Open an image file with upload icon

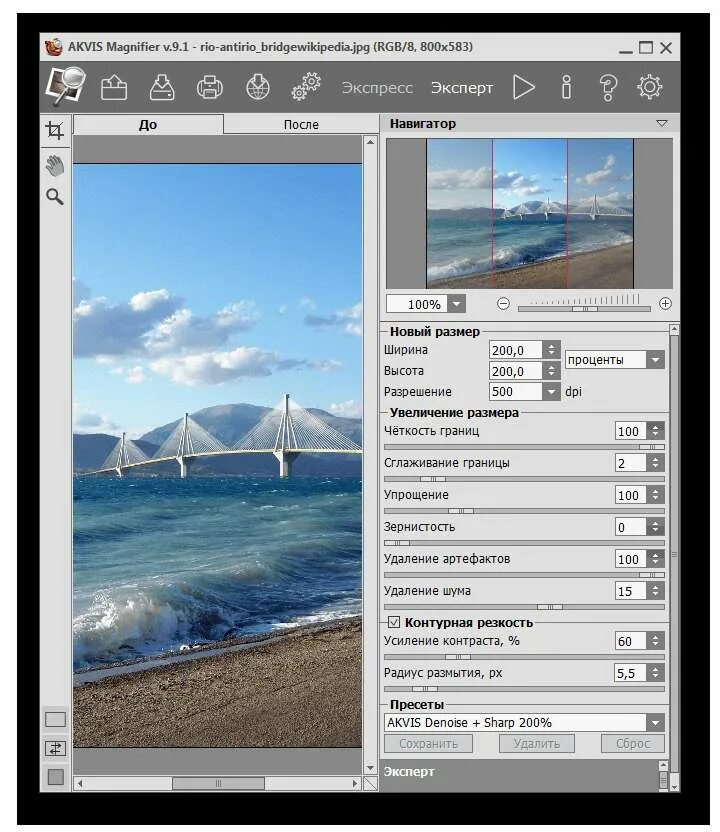(114, 87)
